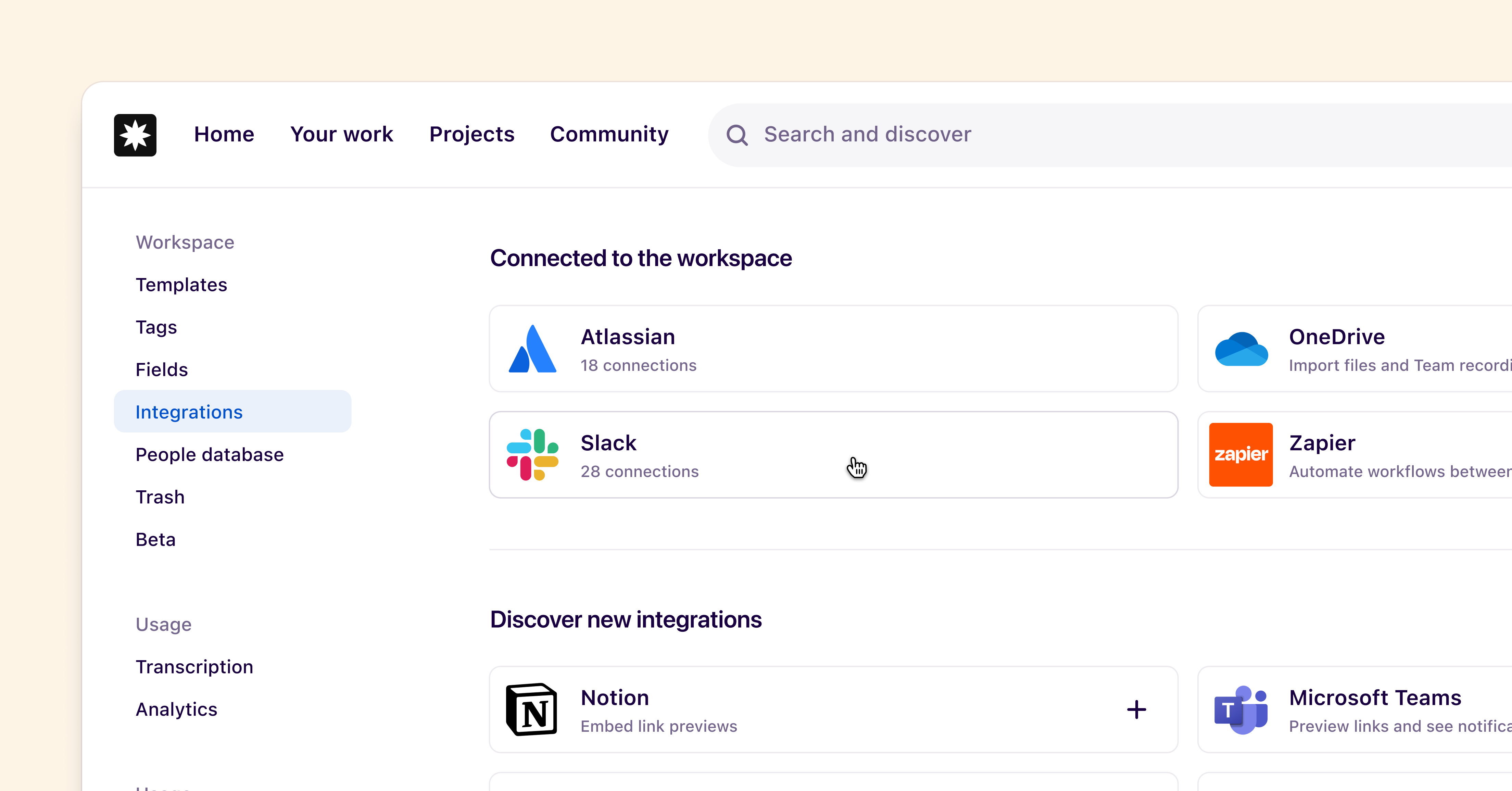The height and width of the screenshot is (791, 1512).
Task: Open the Templates page
Action: 181,285
